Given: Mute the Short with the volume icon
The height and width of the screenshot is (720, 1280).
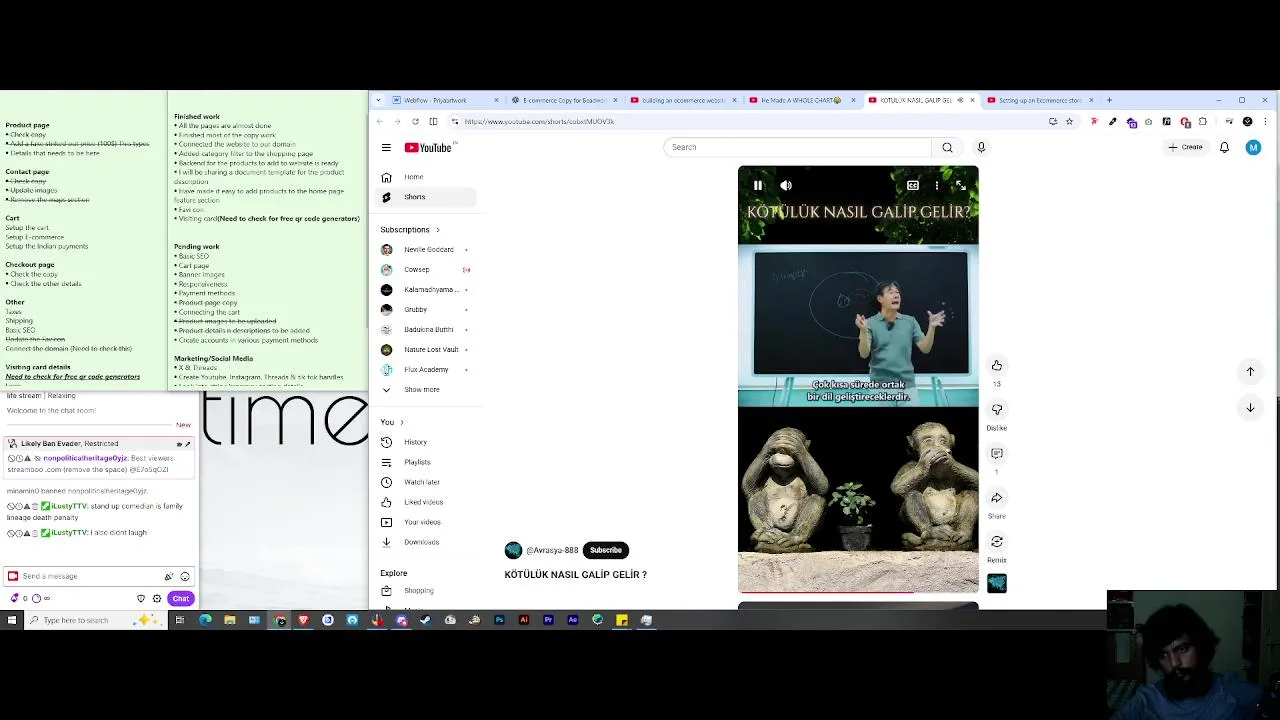Looking at the screenshot, I should click(786, 185).
